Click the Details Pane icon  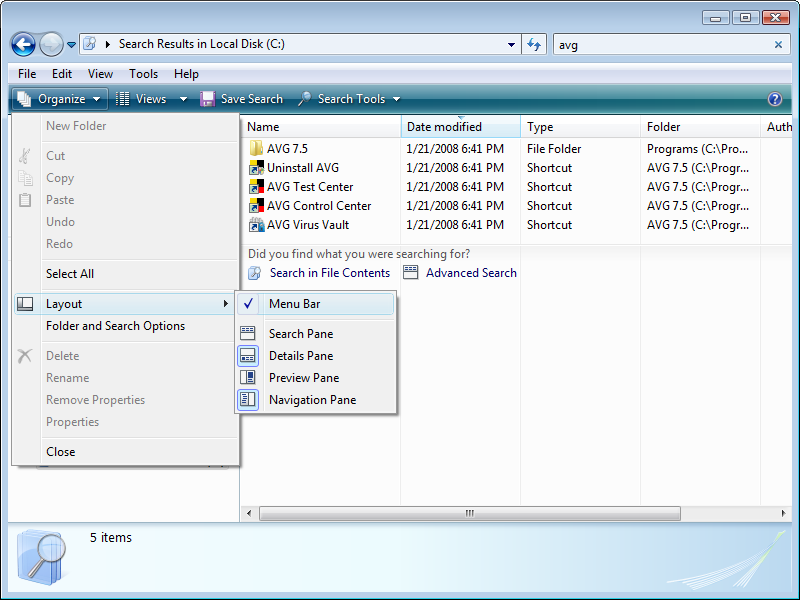[x=248, y=356]
